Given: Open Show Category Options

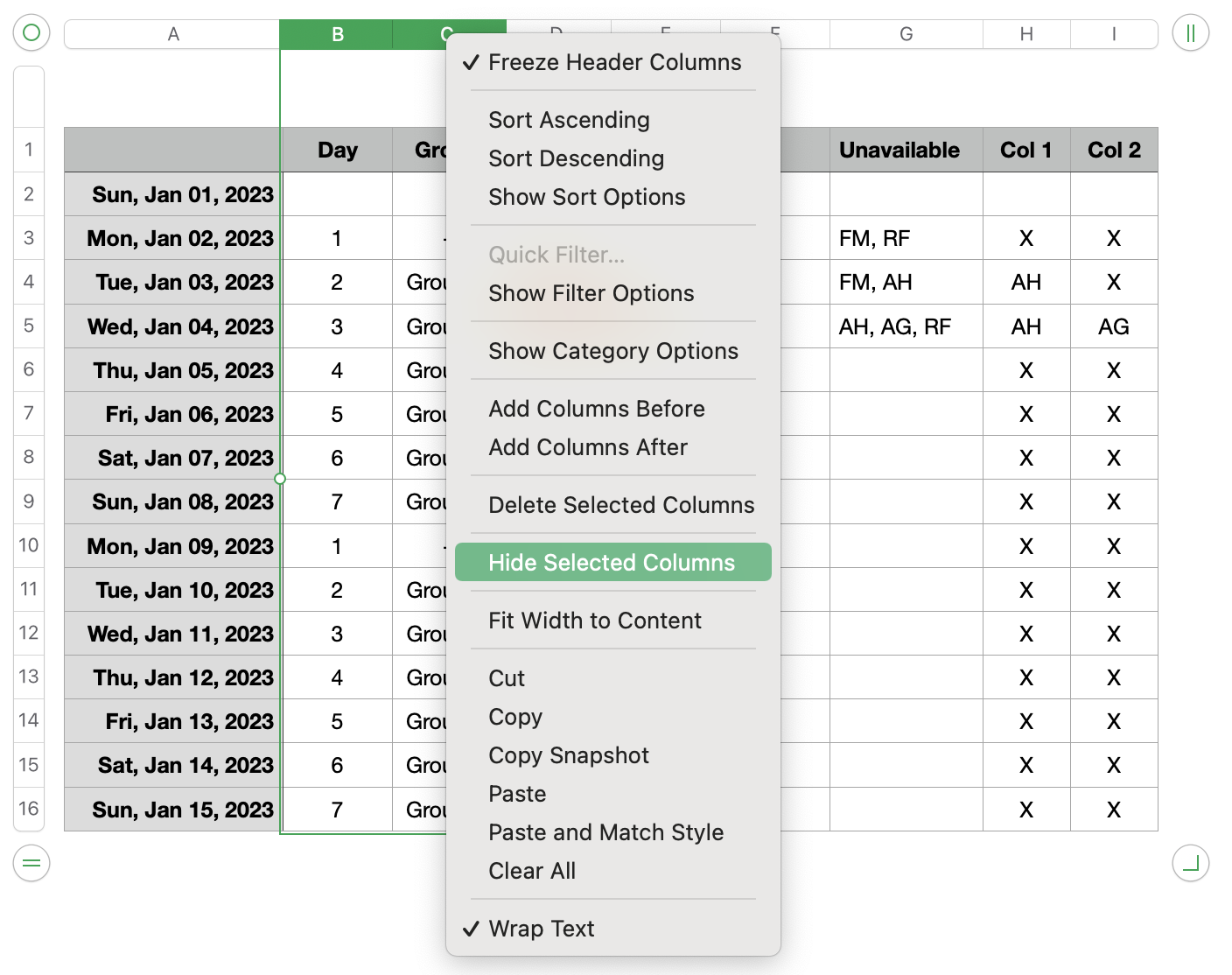Looking at the screenshot, I should 613,351.
